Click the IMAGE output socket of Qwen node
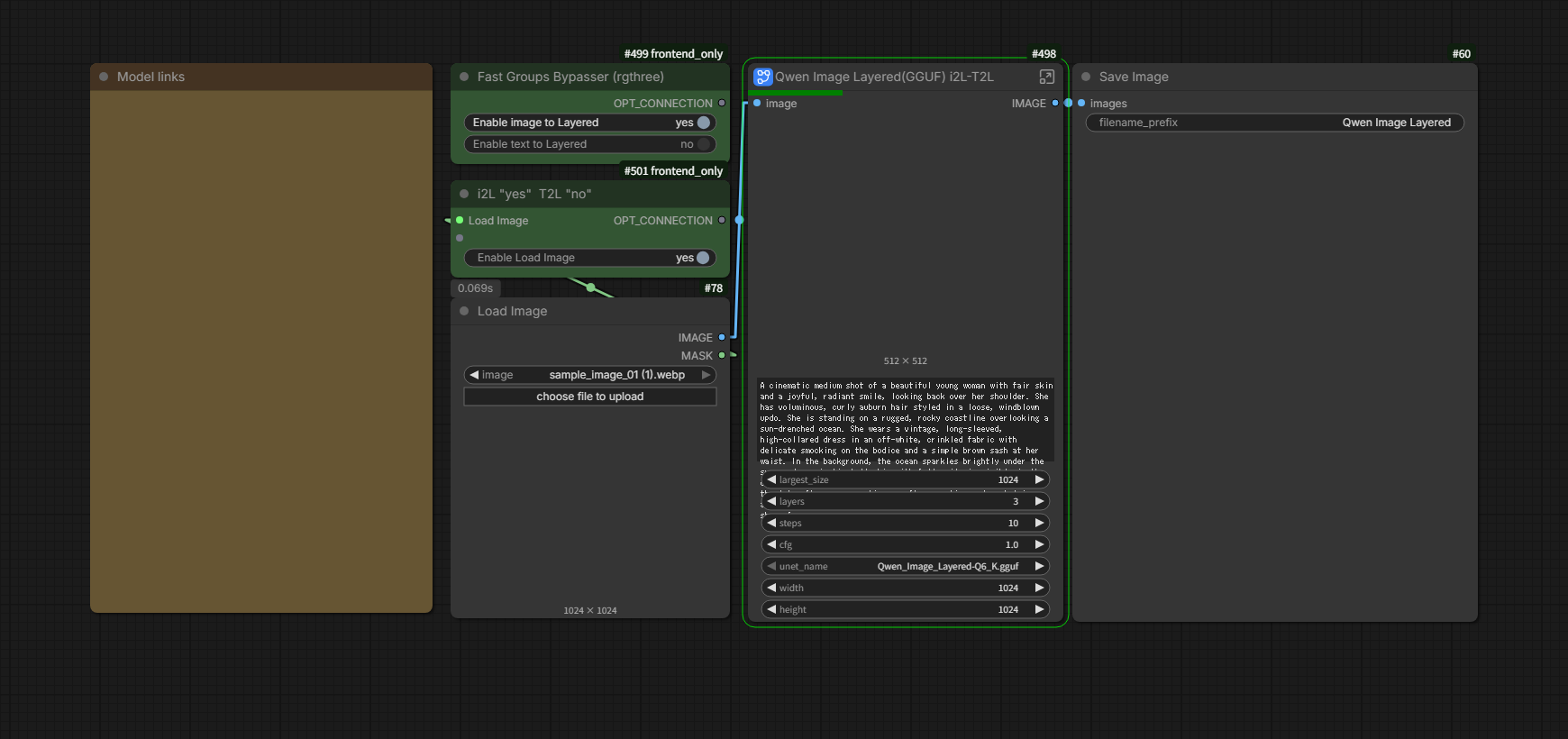Viewport: 1568px width, 739px height. click(x=1055, y=103)
